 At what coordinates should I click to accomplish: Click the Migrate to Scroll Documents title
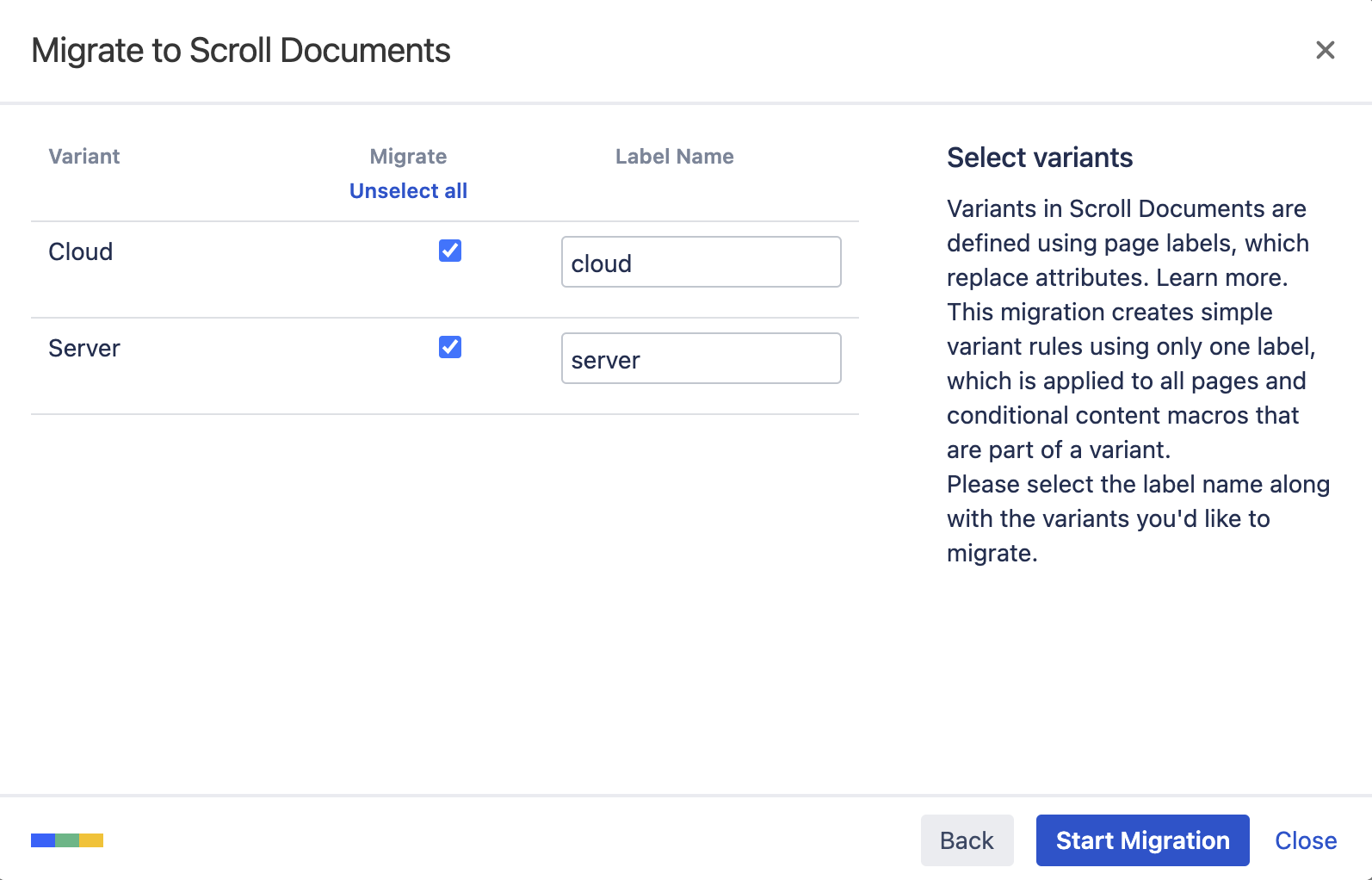pos(241,51)
